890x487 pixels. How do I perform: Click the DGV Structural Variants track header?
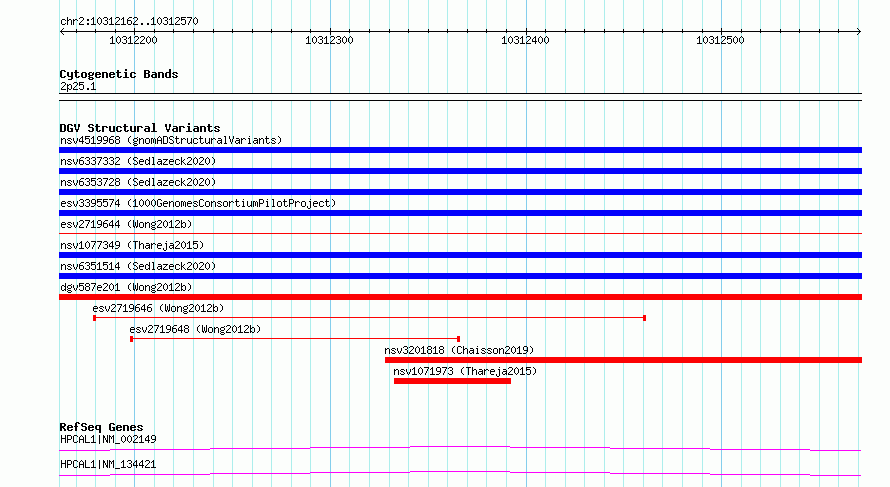(140, 128)
